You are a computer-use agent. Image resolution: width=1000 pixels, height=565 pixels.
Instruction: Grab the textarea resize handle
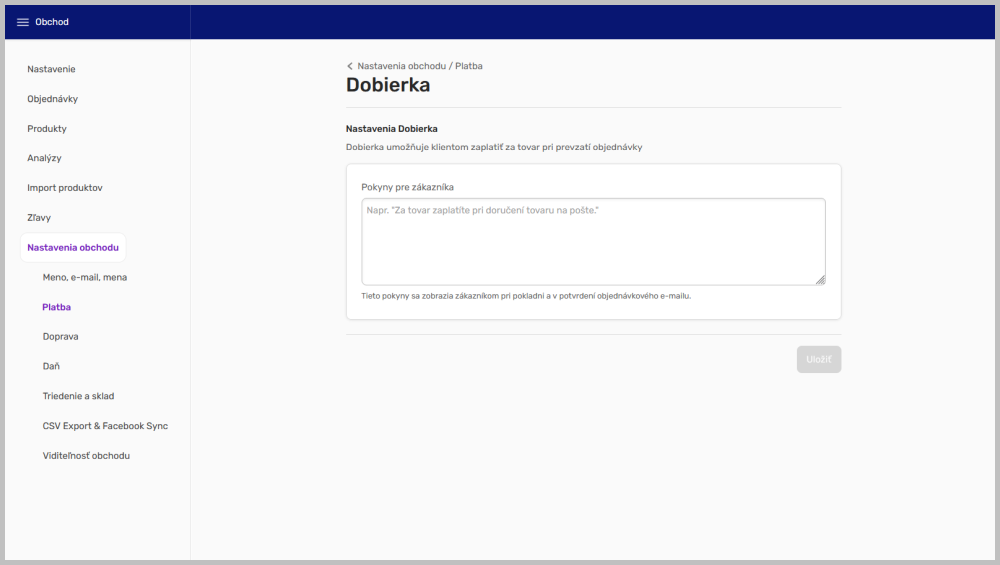pos(821,280)
